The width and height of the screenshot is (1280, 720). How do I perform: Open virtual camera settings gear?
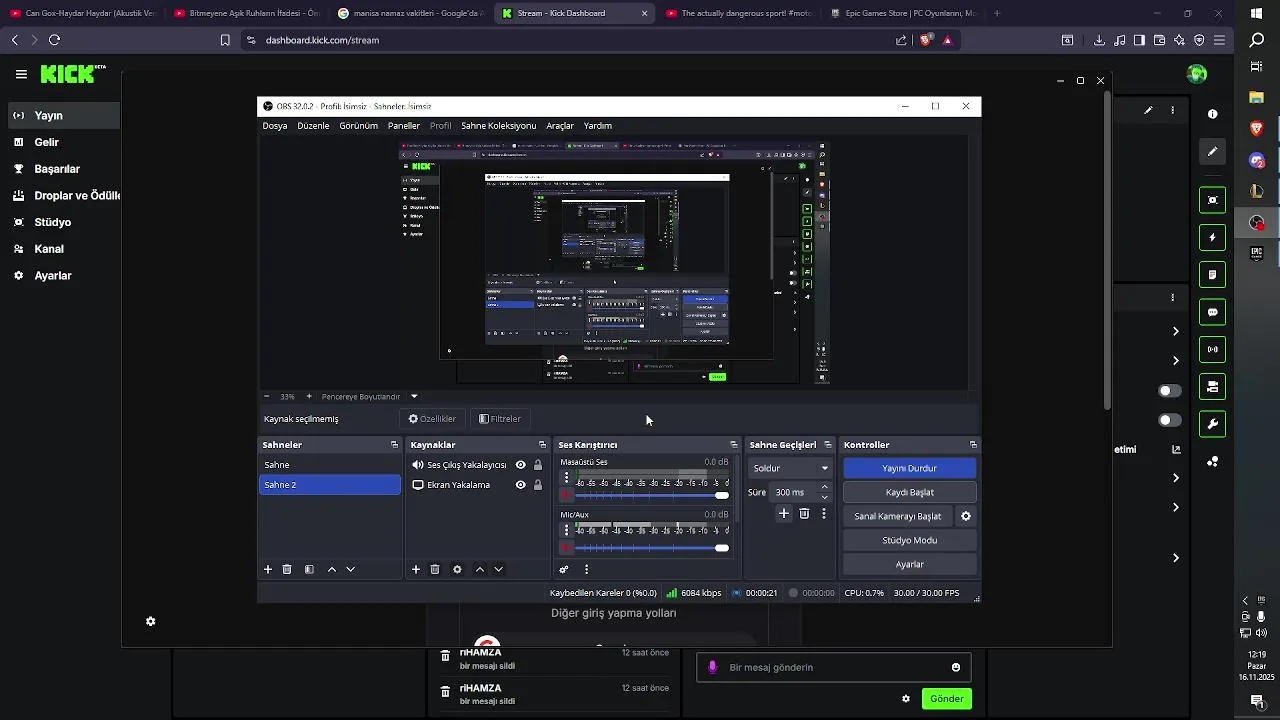(966, 516)
